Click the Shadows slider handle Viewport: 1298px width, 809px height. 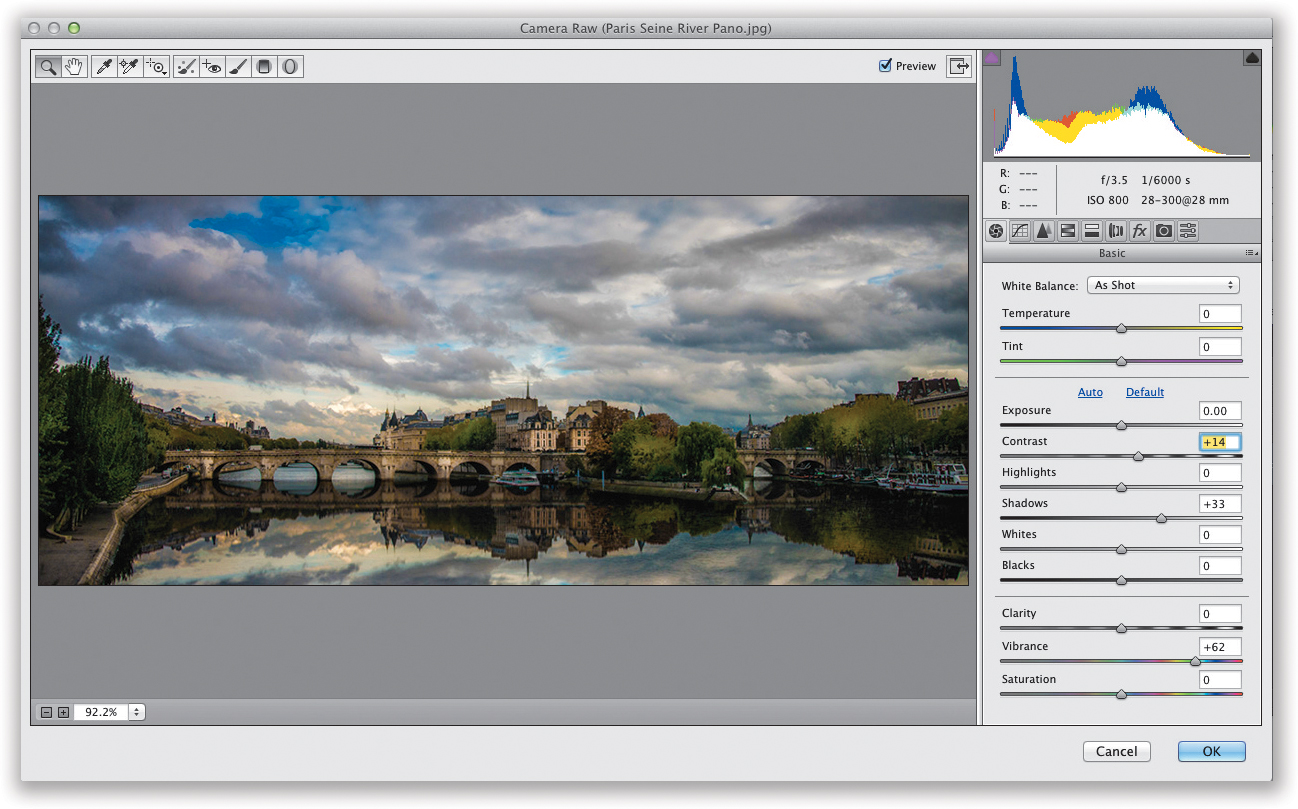click(x=1161, y=518)
